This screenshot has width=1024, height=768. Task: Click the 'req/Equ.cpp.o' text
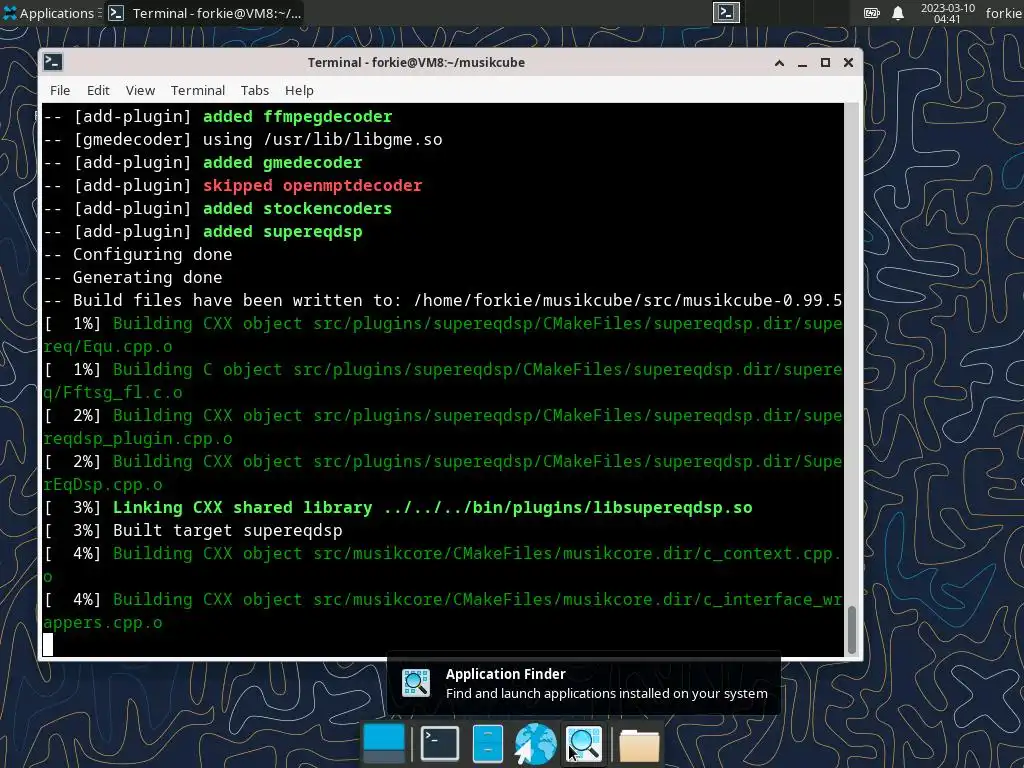[x=108, y=346]
